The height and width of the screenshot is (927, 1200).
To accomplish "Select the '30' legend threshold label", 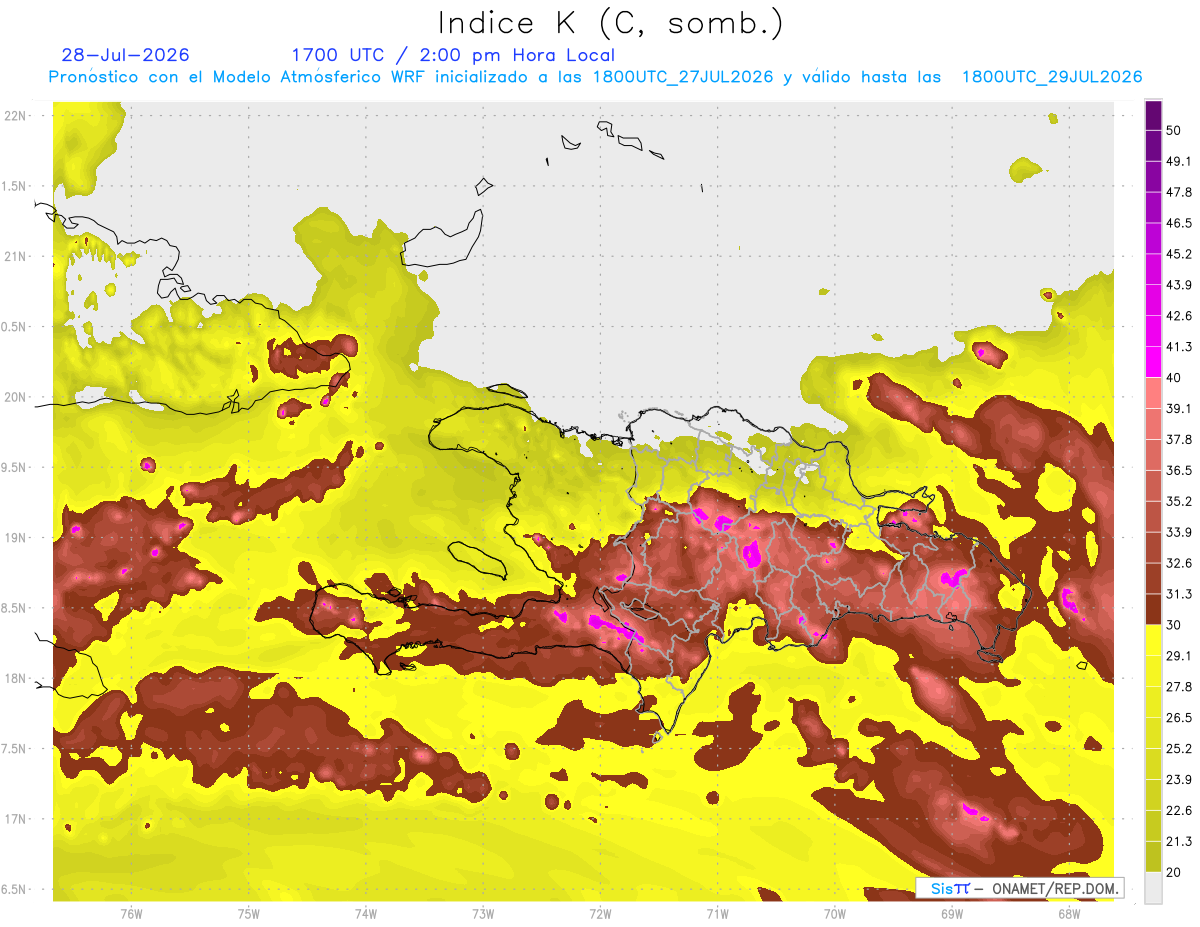I will [1174, 625].
